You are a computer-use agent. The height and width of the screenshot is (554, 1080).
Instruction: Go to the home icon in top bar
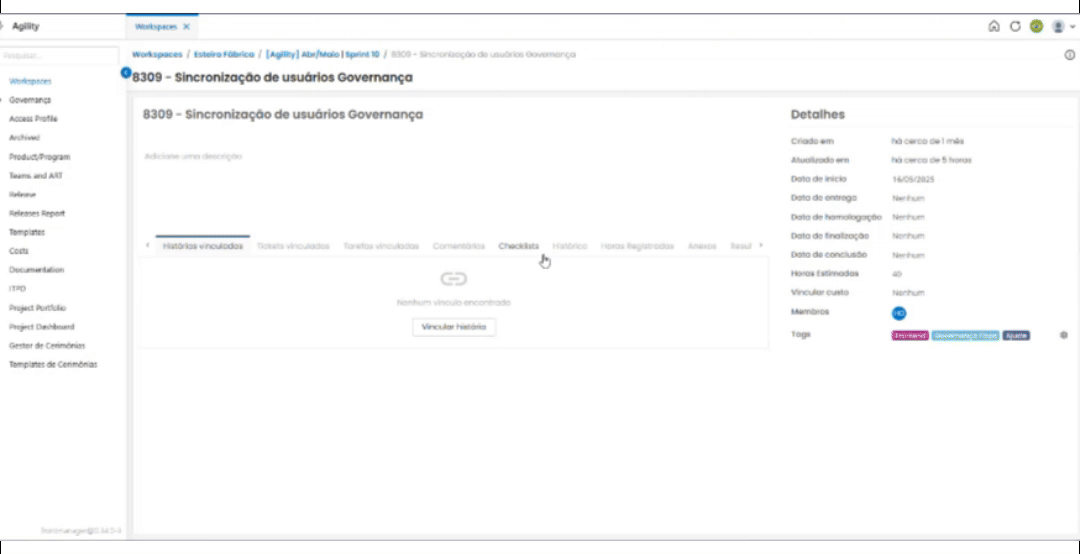pos(993,27)
